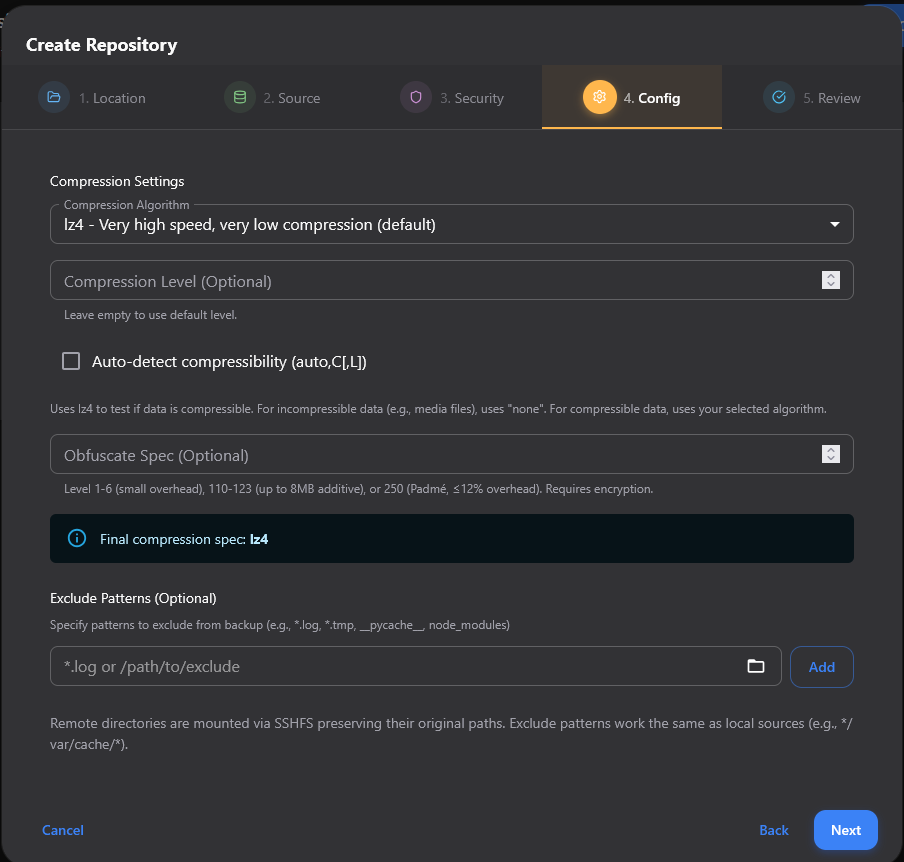This screenshot has height=862, width=904.
Task: Click the exclude pattern input field
Action: coord(400,666)
